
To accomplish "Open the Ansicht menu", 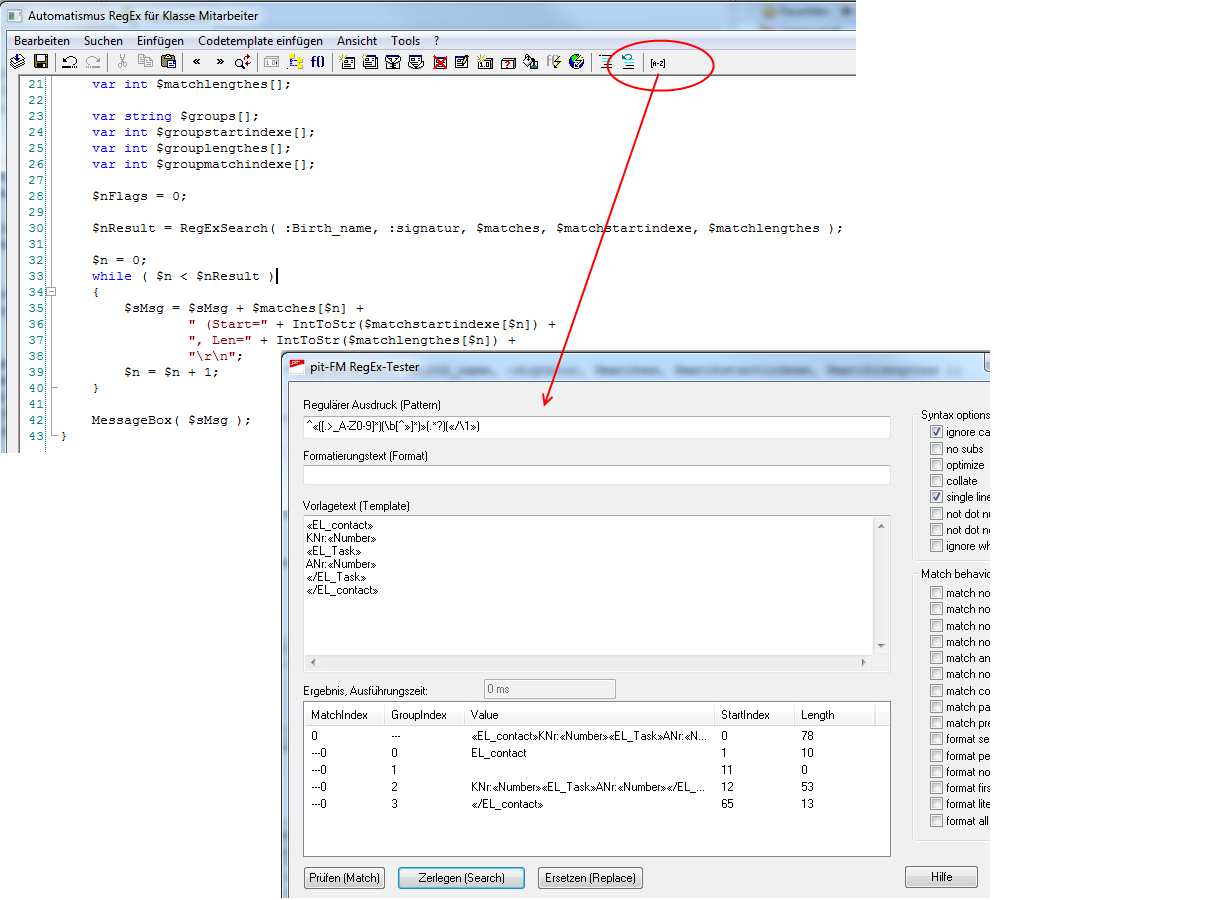I will point(357,41).
